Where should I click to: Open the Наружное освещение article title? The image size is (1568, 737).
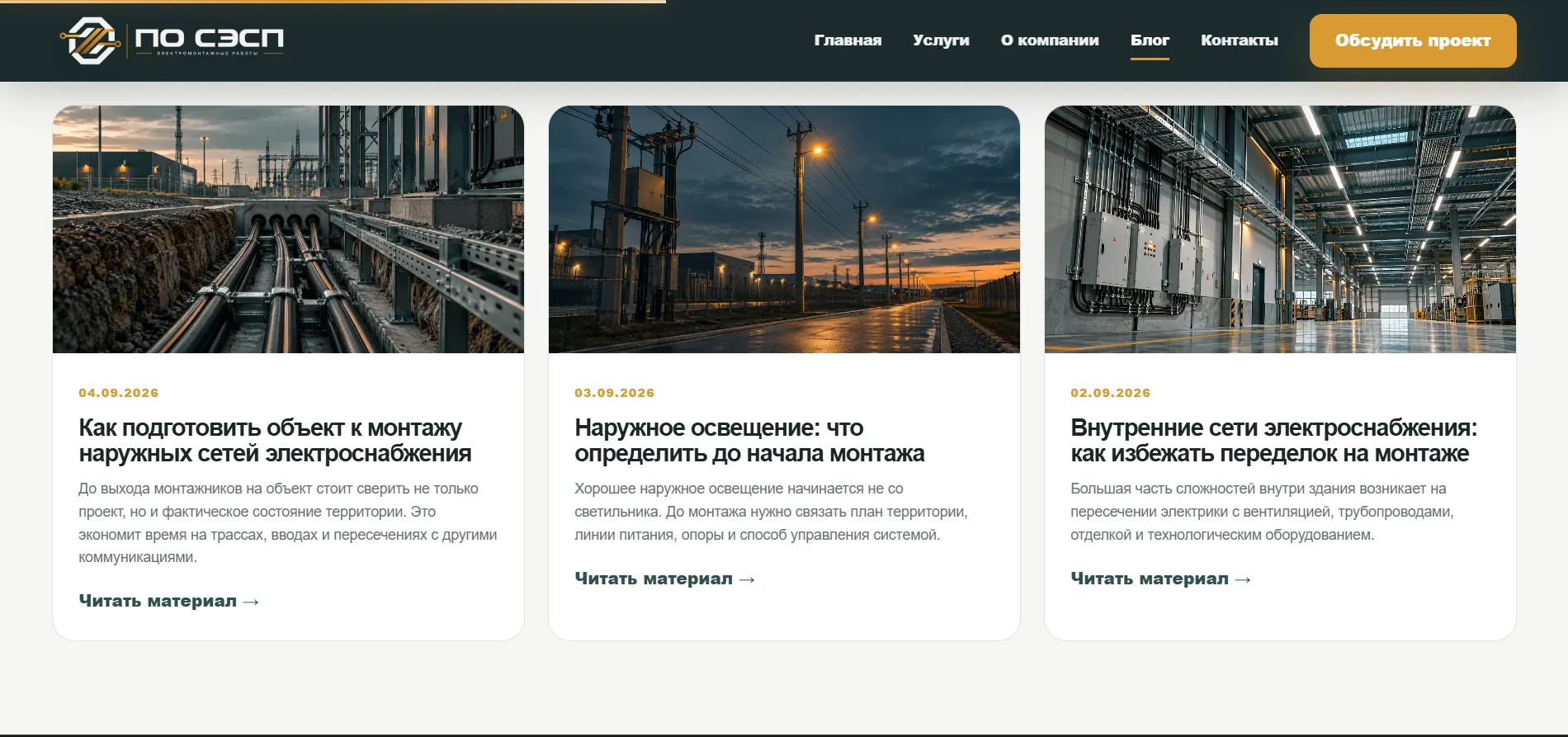coord(749,441)
